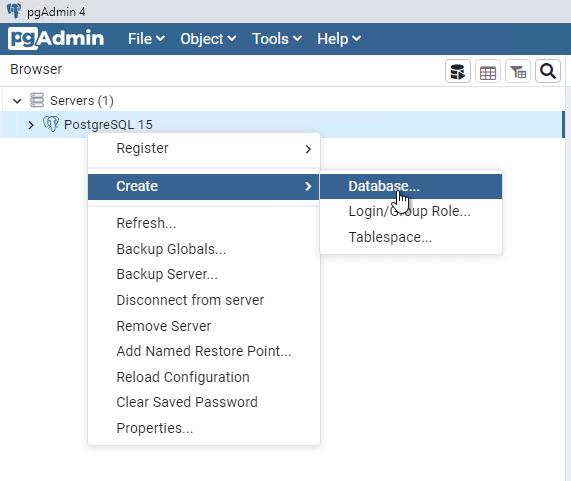Expand the Register submenu
571x481 pixels.
click(204, 149)
